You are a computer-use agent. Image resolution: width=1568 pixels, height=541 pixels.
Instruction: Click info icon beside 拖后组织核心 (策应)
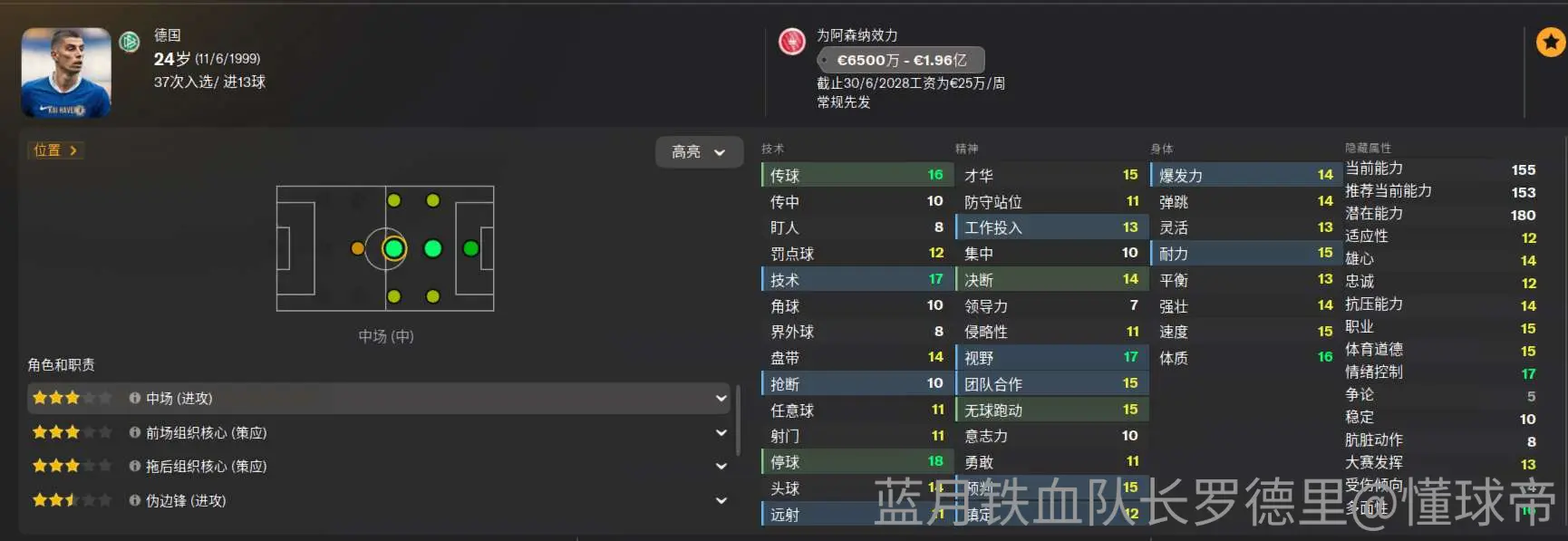[135, 466]
